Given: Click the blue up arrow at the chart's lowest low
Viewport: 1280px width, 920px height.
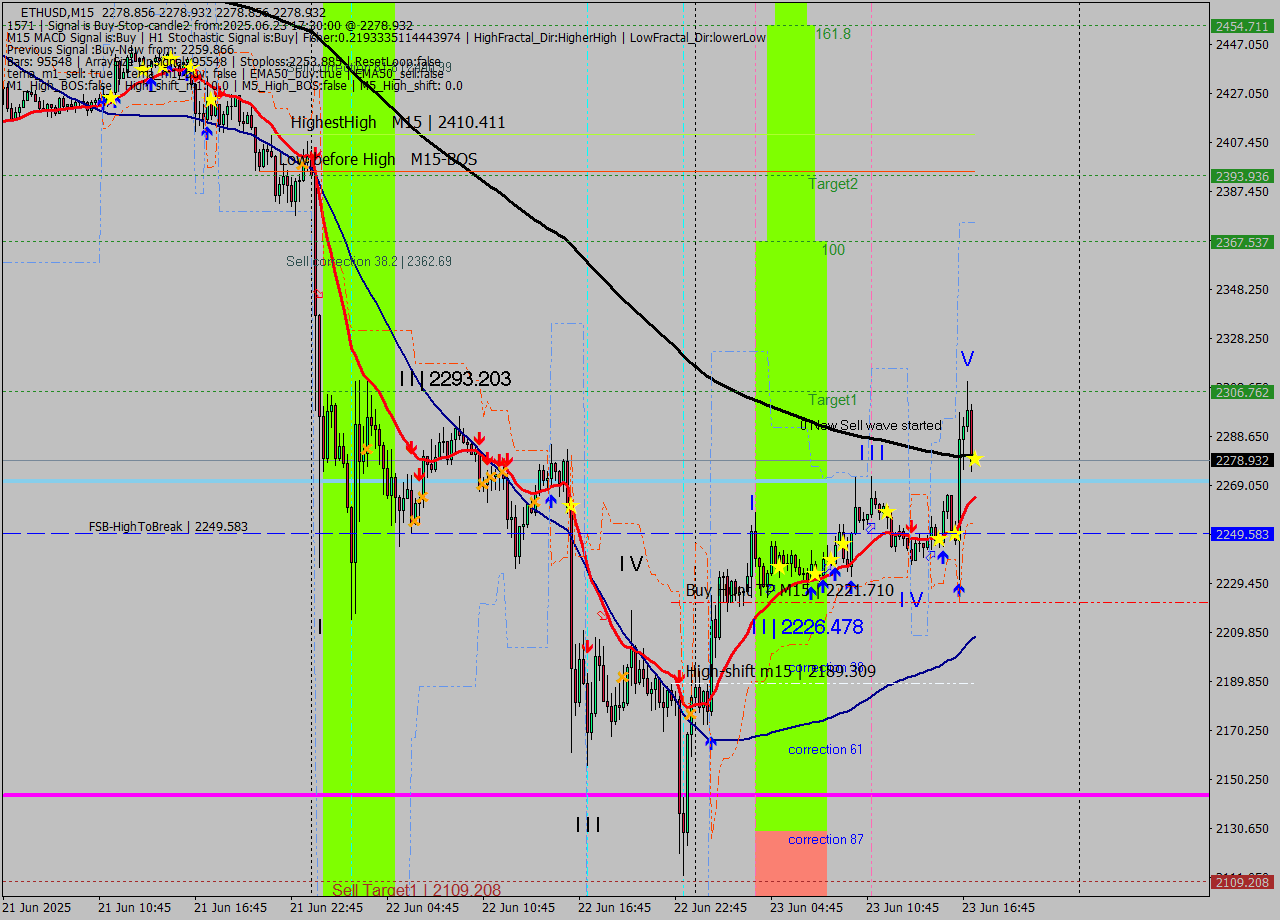Looking at the screenshot, I should [x=710, y=741].
